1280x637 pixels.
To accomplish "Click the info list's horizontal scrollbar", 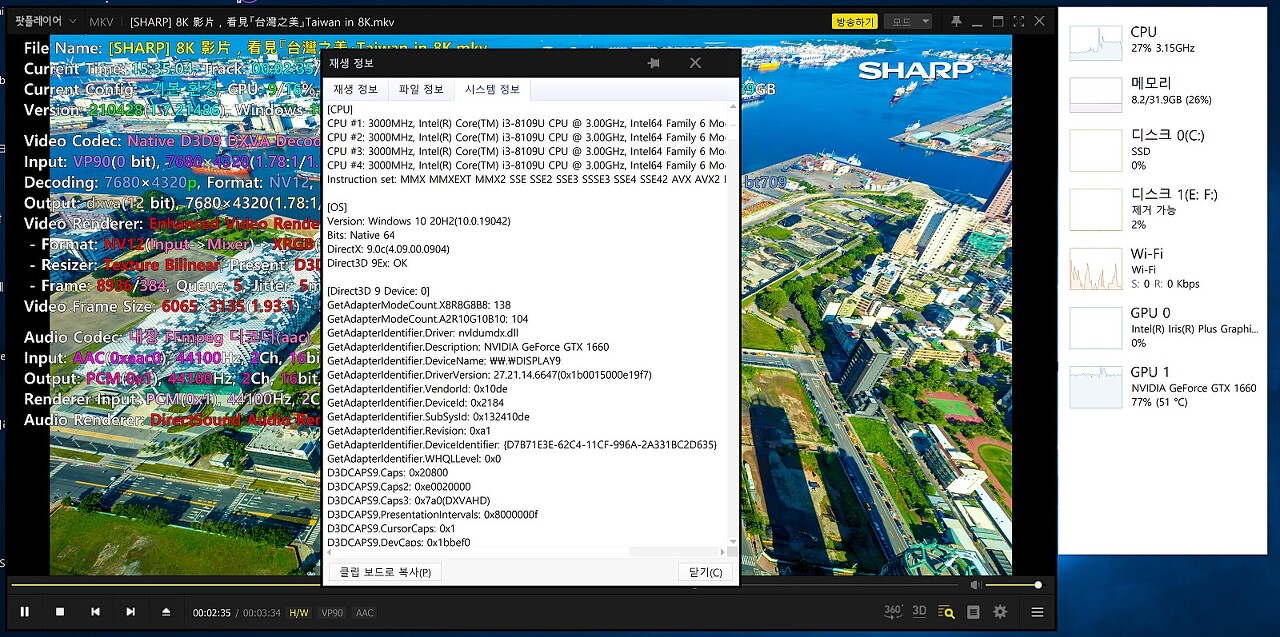I will pos(526,552).
